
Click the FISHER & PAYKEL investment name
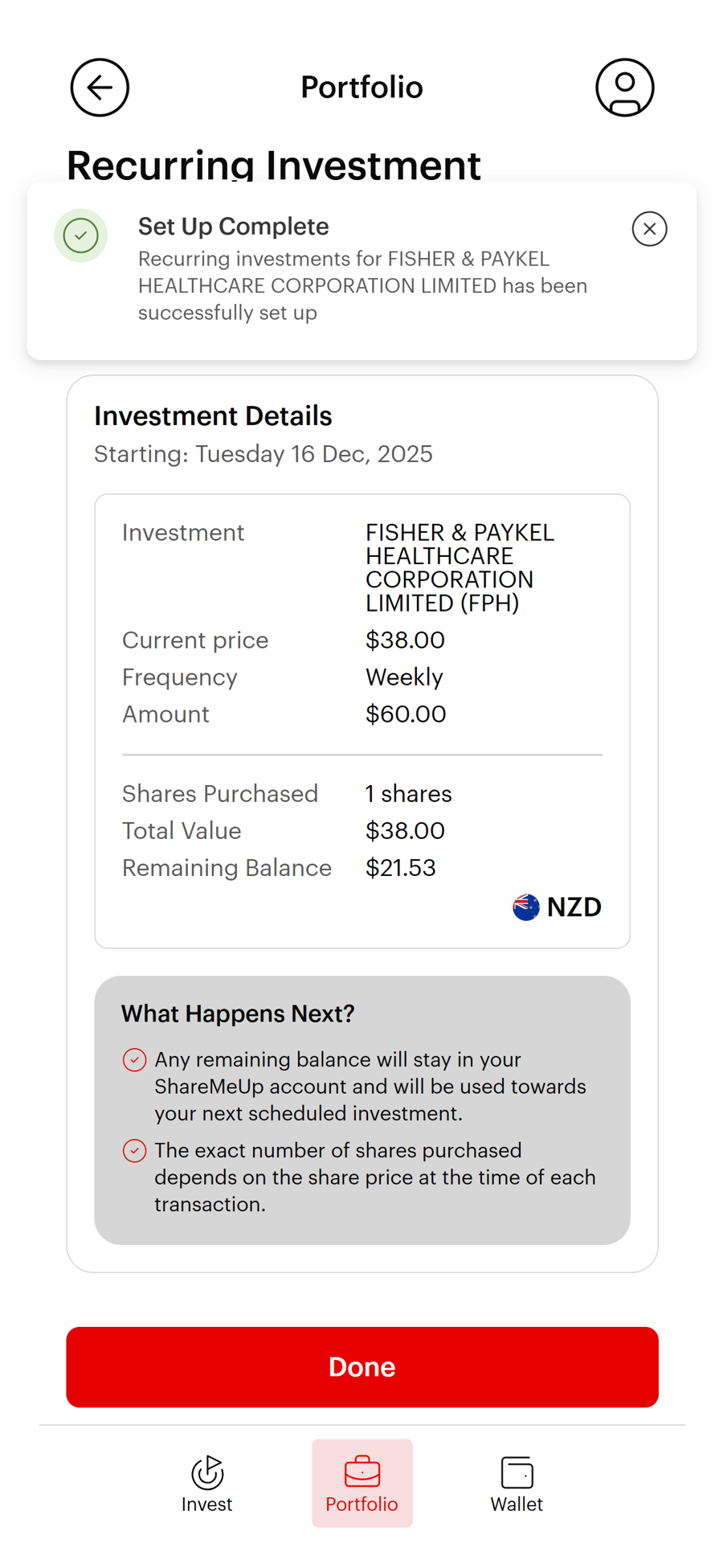coord(460,567)
